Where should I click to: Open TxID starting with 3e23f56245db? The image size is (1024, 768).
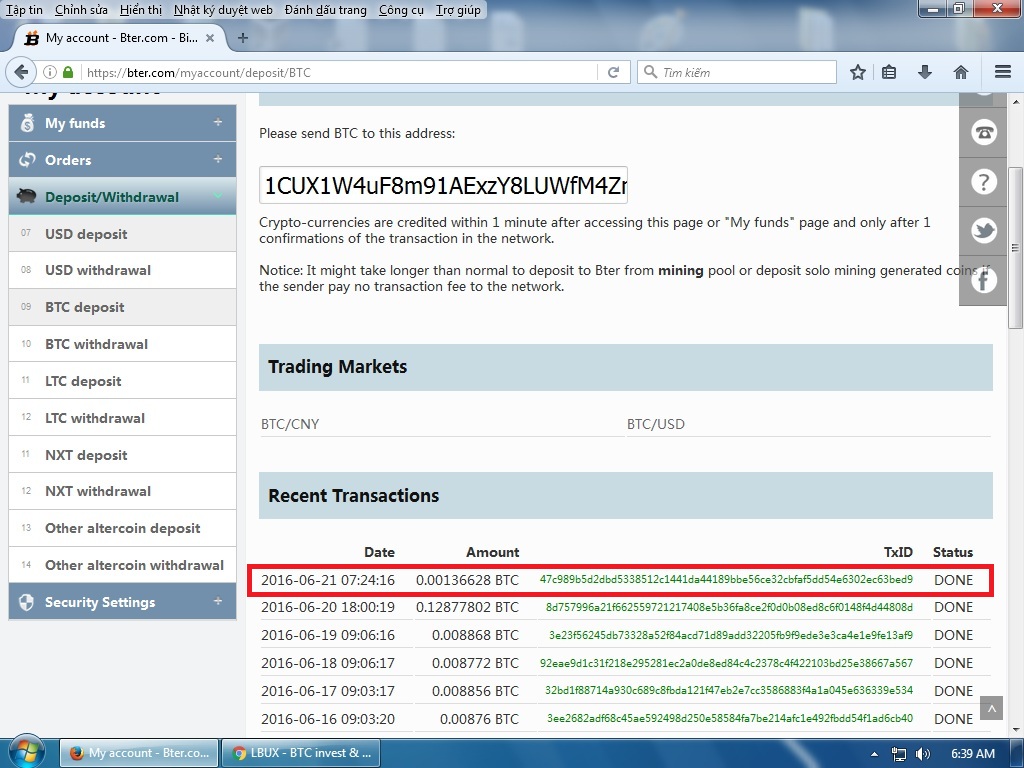(731, 635)
